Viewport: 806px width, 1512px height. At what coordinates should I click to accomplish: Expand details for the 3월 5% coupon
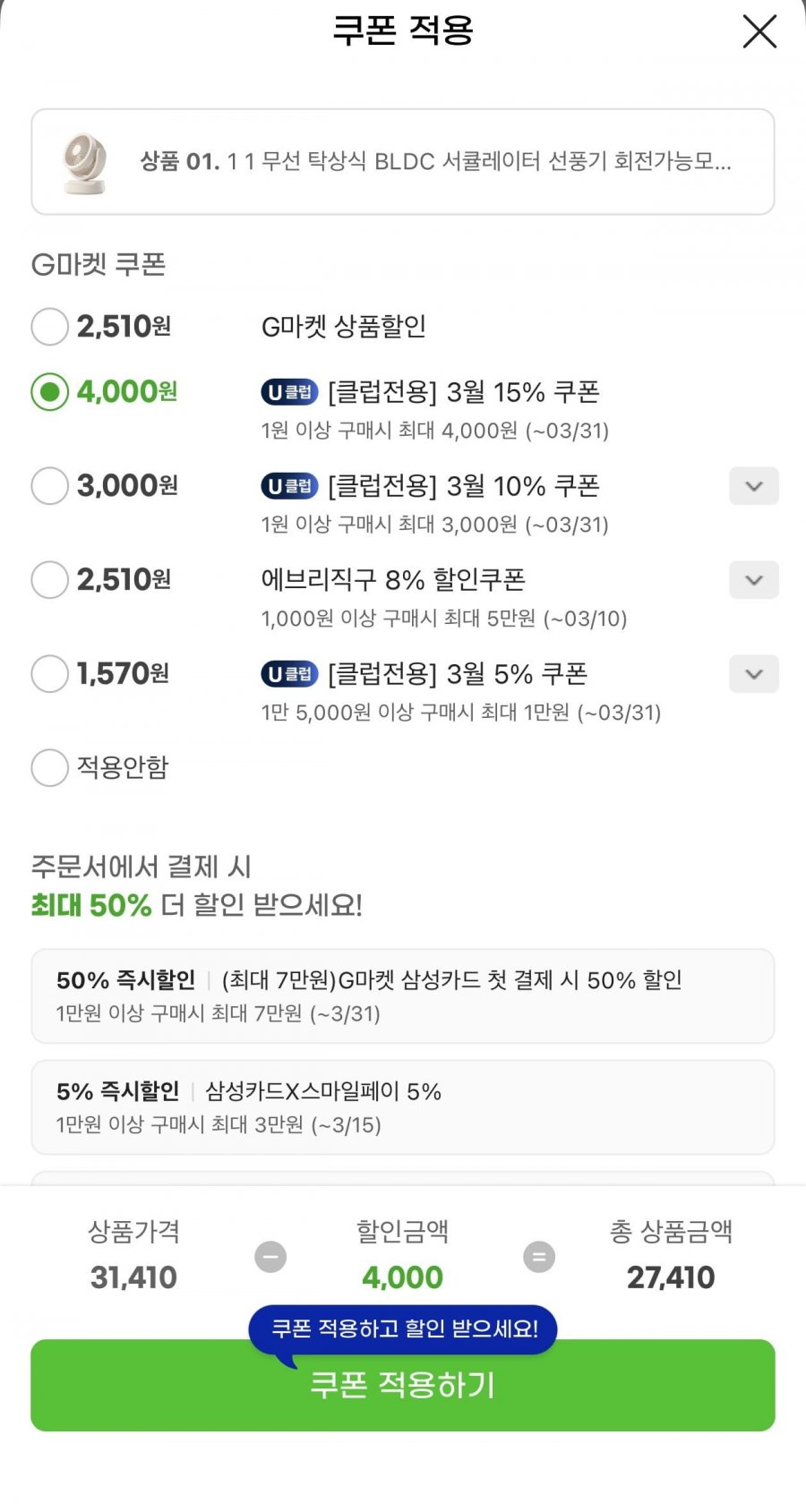754,674
